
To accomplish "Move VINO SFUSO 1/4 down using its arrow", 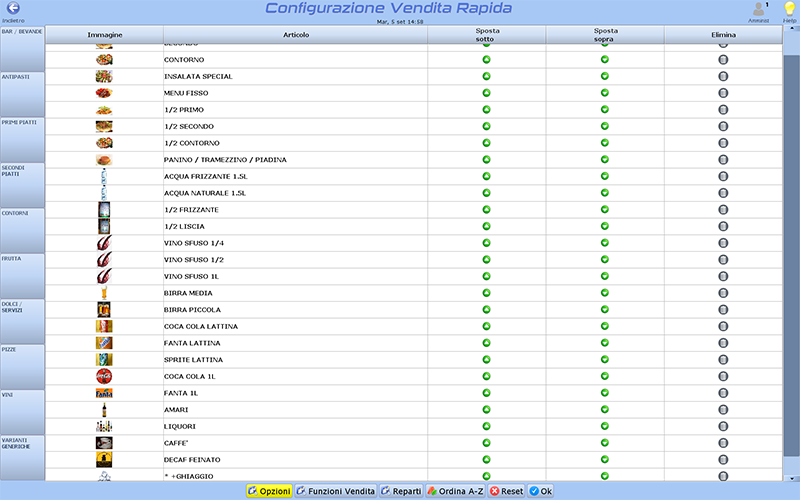I will click(486, 243).
